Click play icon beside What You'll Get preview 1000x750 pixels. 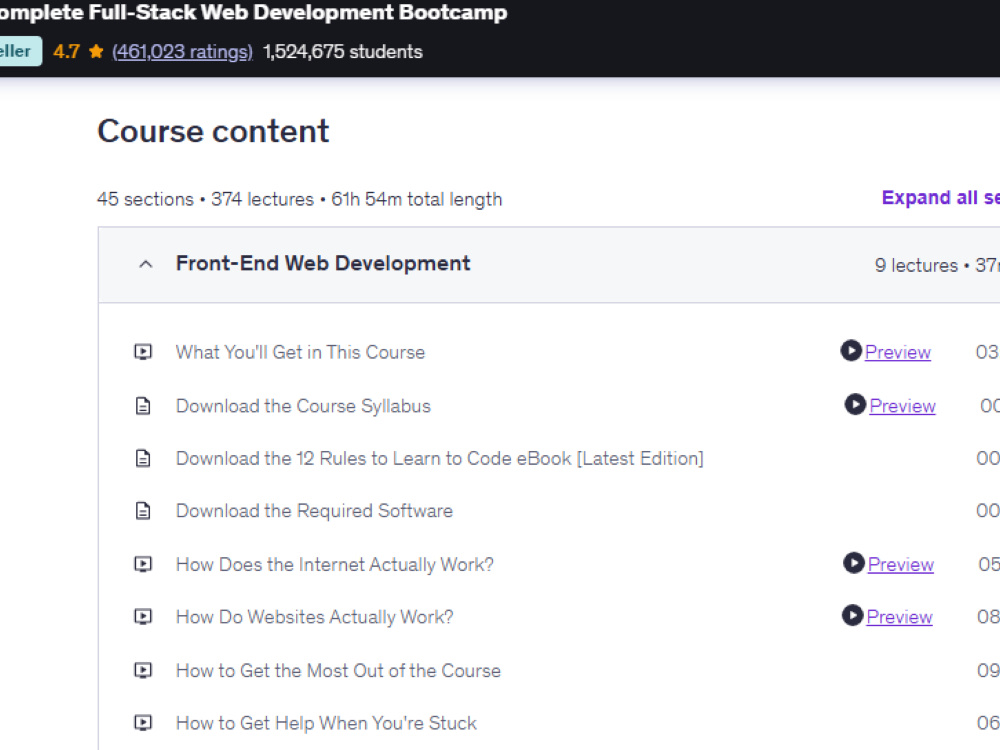(851, 350)
